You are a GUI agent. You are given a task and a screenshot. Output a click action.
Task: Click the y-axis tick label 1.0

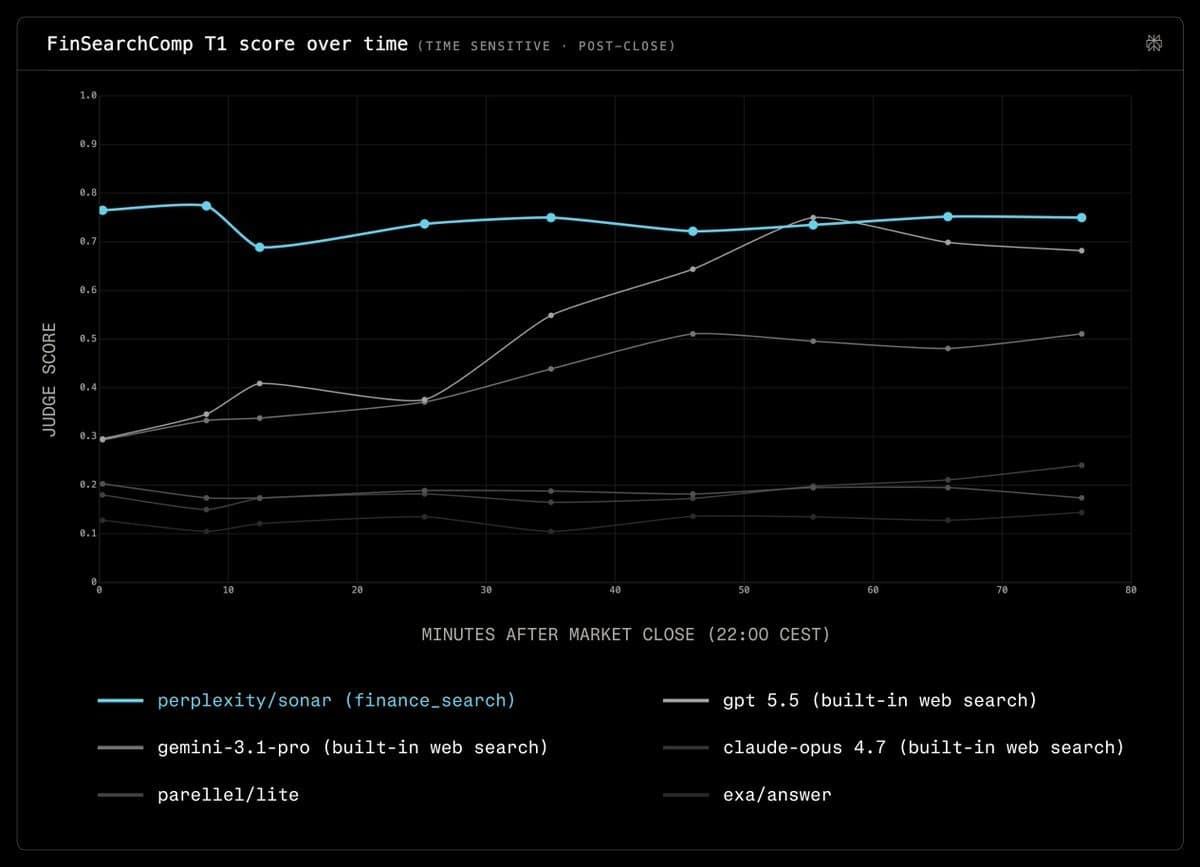tap(88, 96)
